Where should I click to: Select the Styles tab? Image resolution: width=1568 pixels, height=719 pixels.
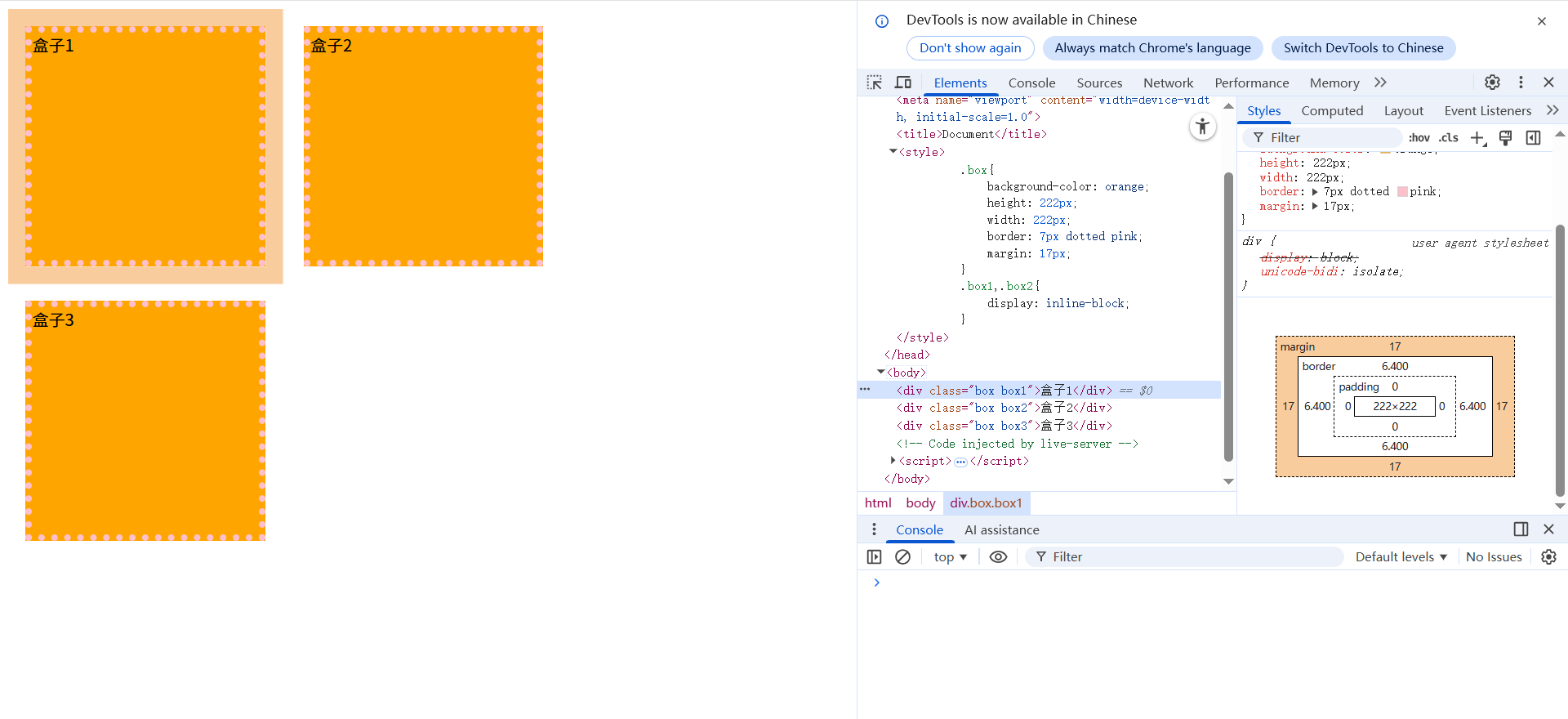(1263, 111)
